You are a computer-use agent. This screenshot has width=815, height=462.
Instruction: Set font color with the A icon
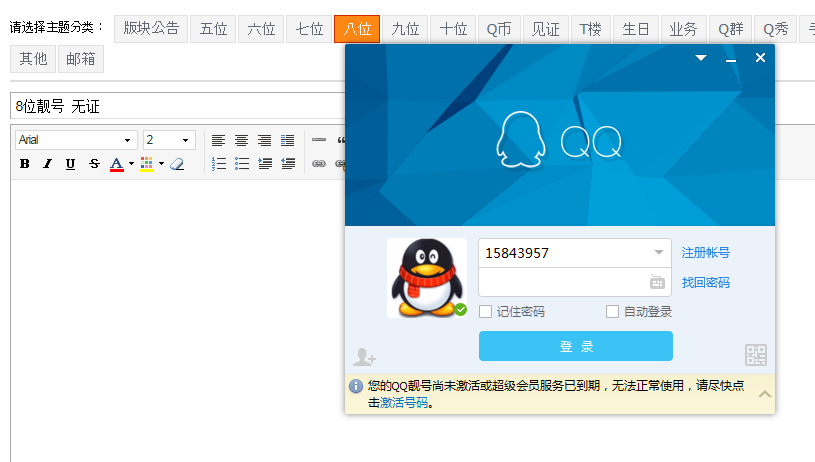tap(117, 164)
